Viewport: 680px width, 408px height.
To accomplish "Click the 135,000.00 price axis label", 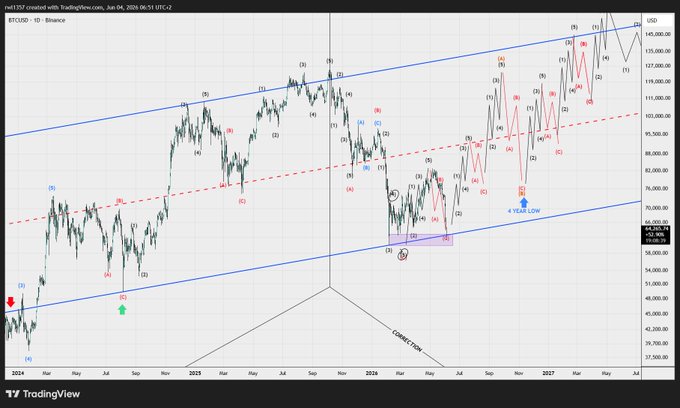I will tap(657, 51).
